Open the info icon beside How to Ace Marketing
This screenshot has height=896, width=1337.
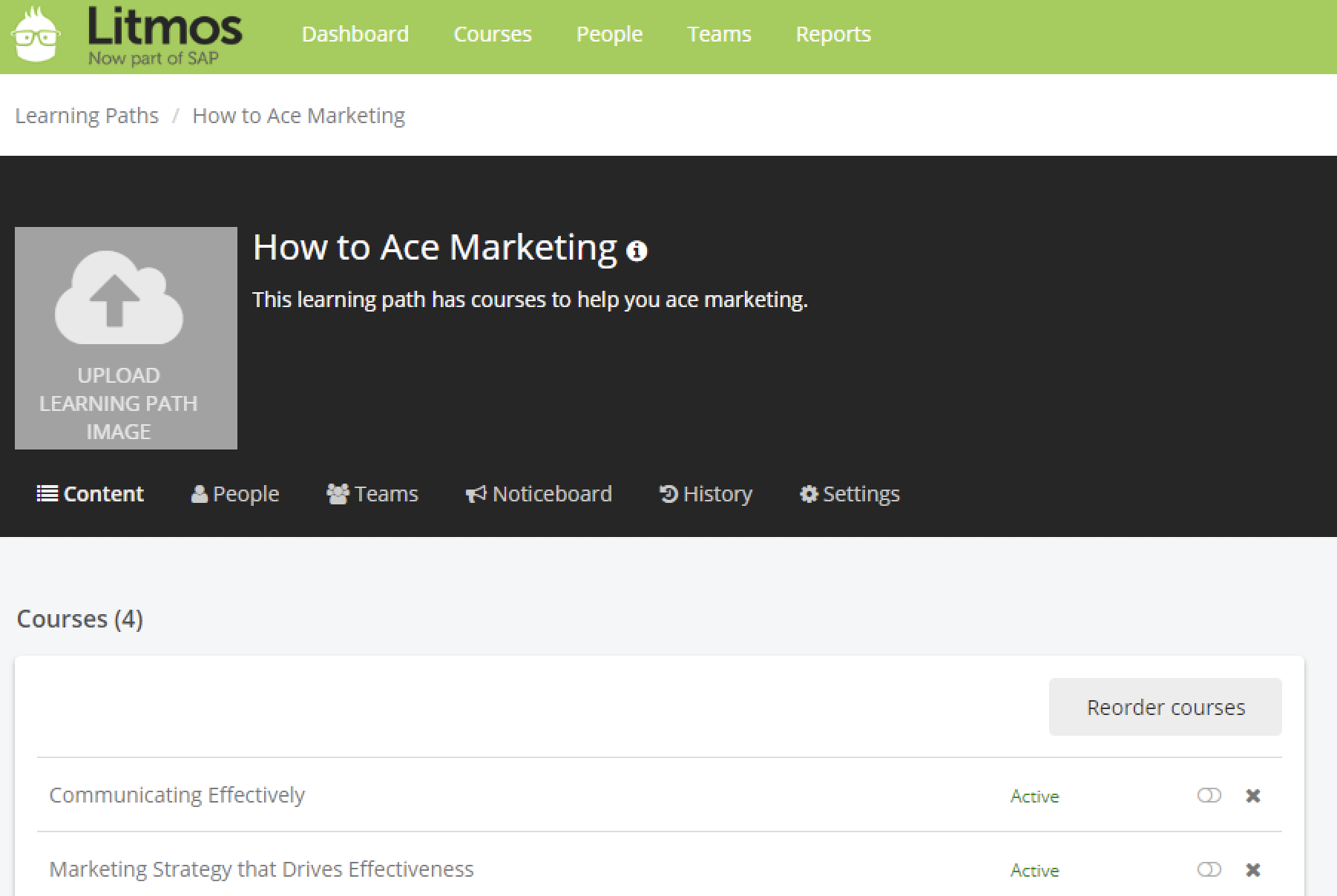coord(637,251)
